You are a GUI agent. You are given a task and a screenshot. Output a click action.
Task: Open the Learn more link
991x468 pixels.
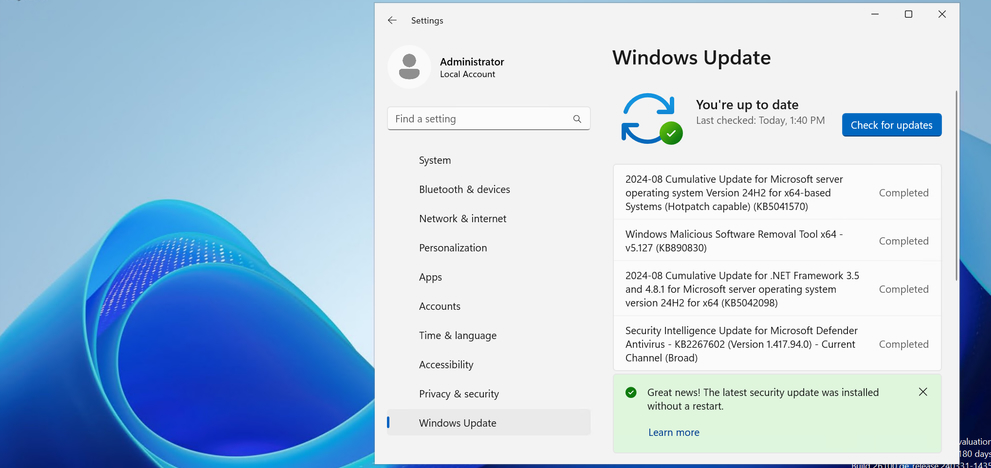[674, 433]
